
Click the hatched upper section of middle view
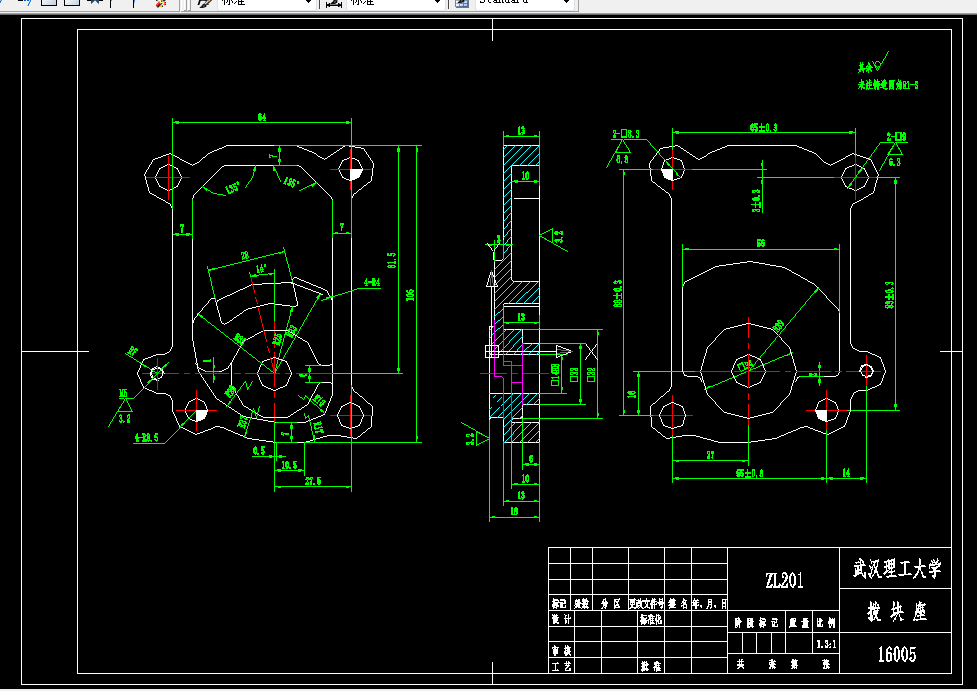521,155
